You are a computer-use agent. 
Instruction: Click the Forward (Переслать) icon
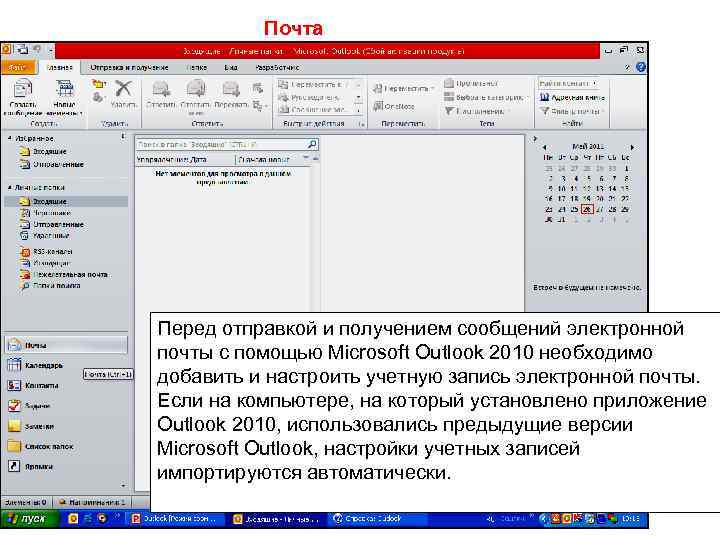click(231, 89)
